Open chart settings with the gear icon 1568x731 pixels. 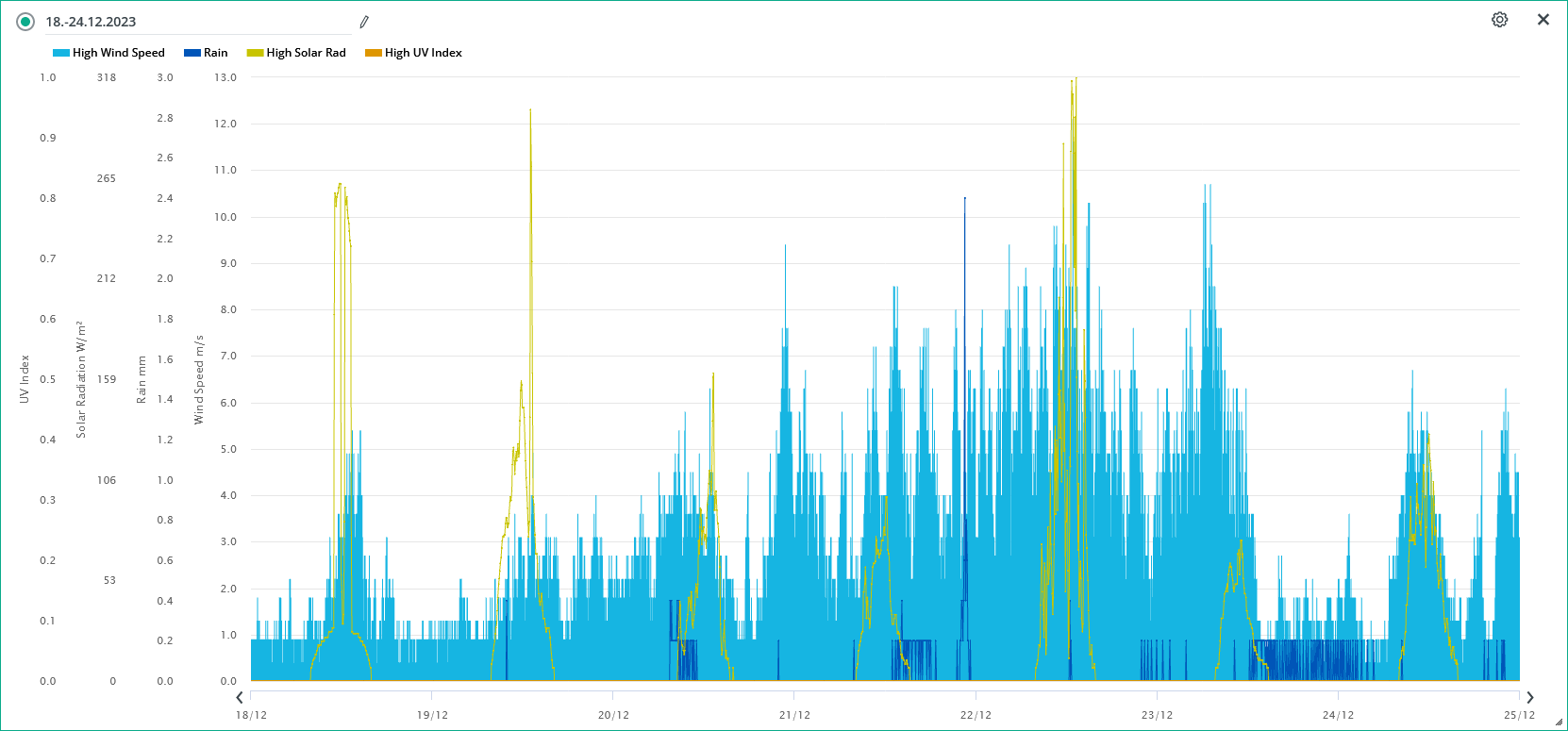1499,20
